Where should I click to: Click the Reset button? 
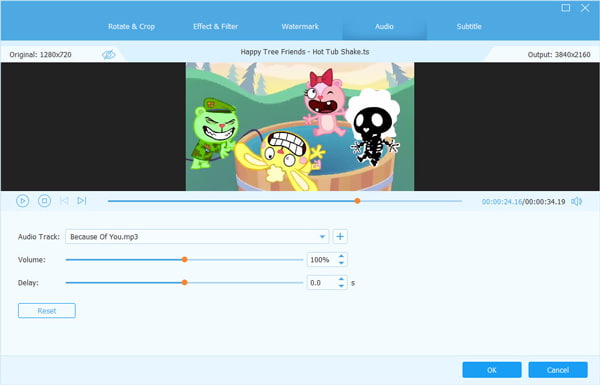tap(47, 311)
